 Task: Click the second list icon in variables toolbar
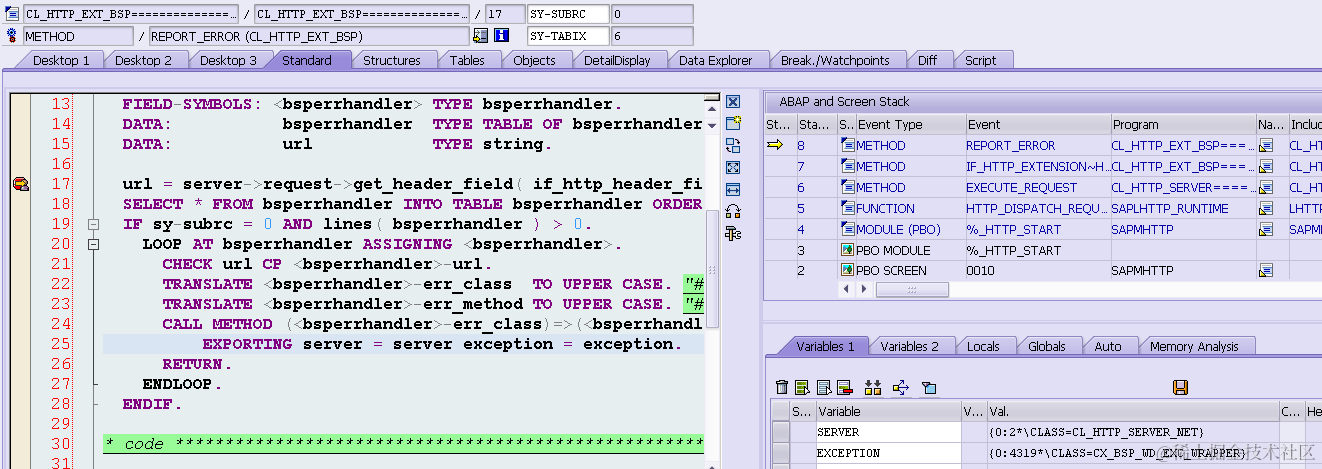coord(824,387)
